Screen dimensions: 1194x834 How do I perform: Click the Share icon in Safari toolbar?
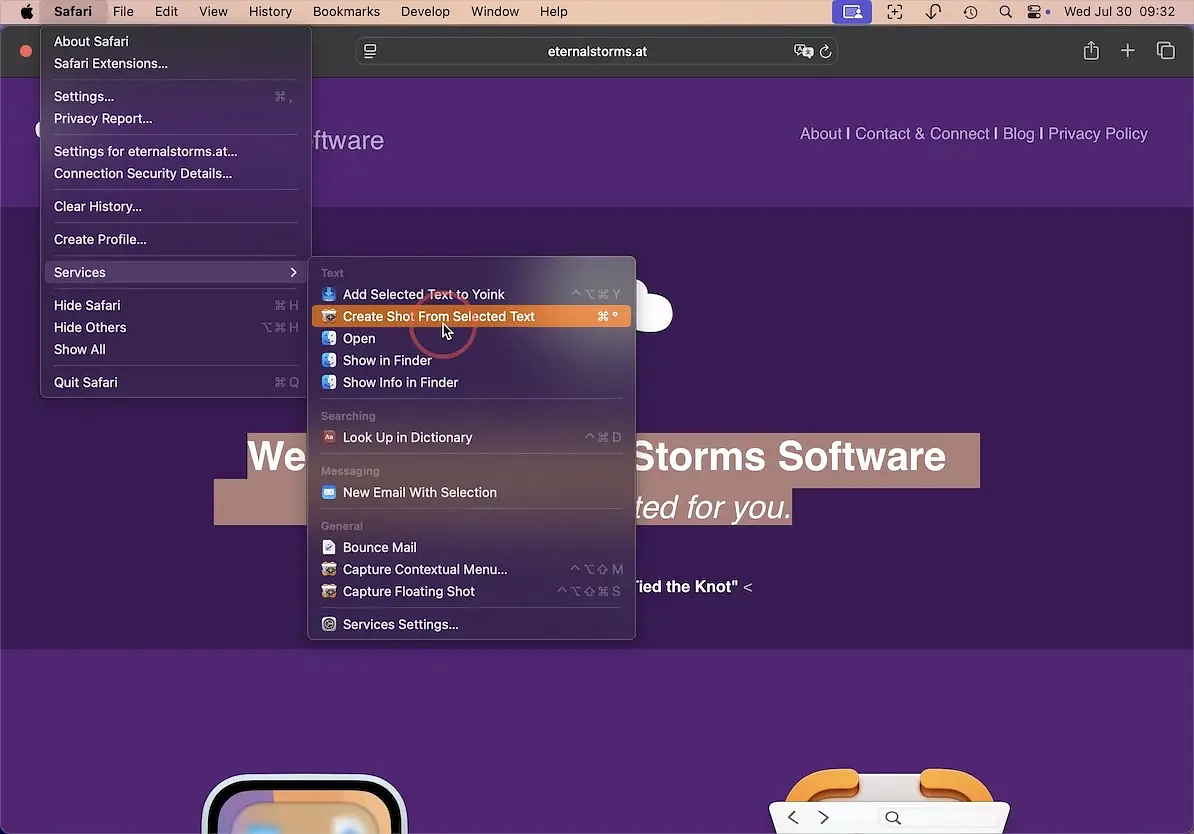(1091, 51)
